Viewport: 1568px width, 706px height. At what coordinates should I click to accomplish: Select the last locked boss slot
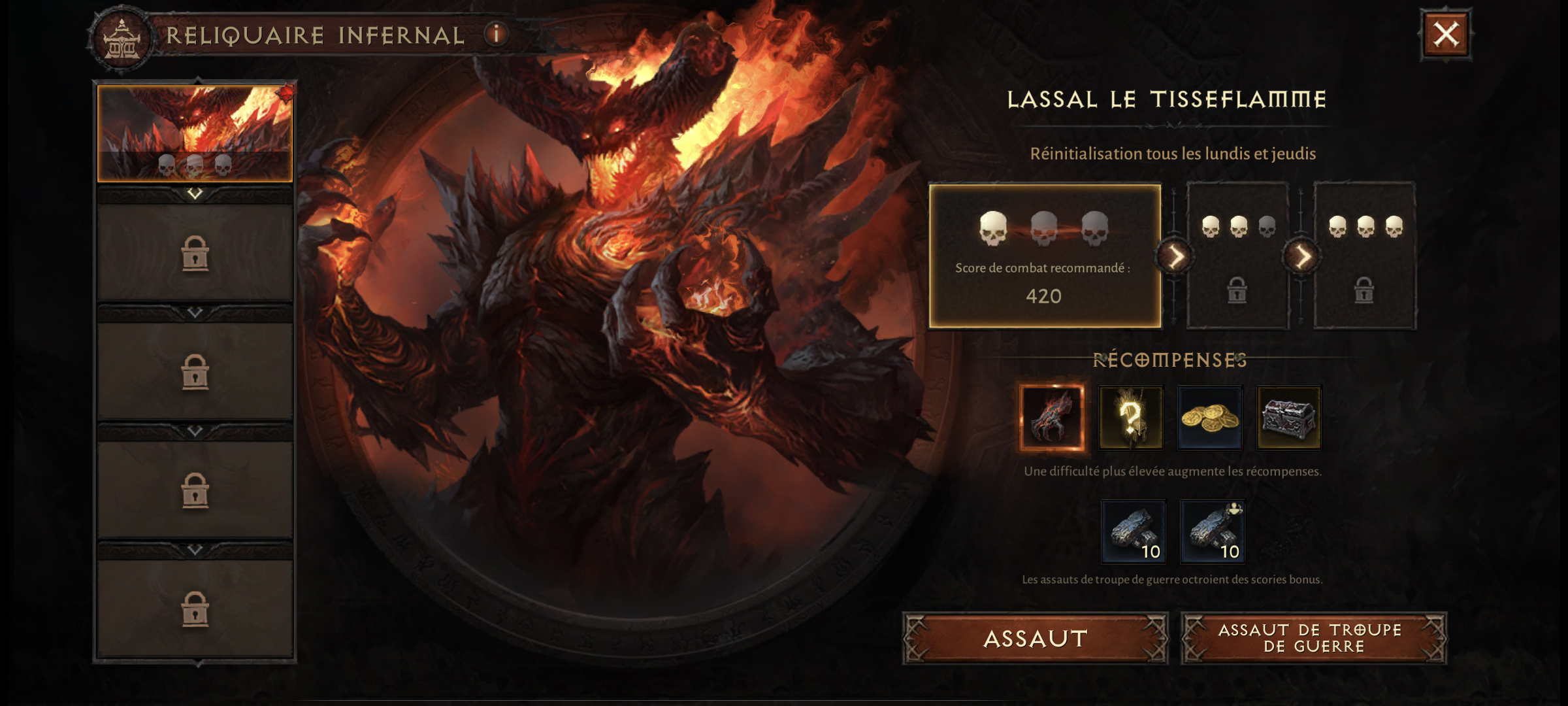point(195,609)
